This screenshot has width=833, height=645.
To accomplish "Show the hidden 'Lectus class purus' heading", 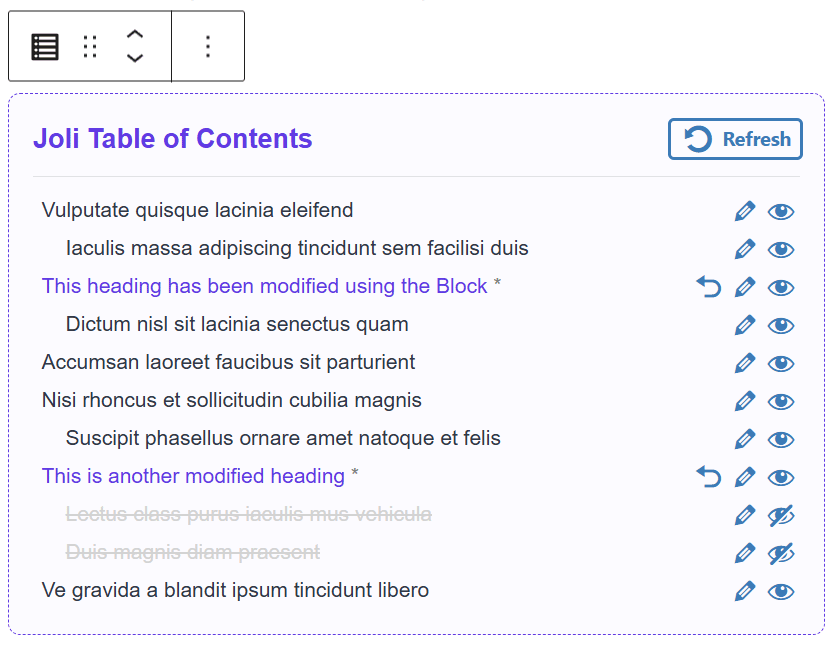I will click(781, 515).
